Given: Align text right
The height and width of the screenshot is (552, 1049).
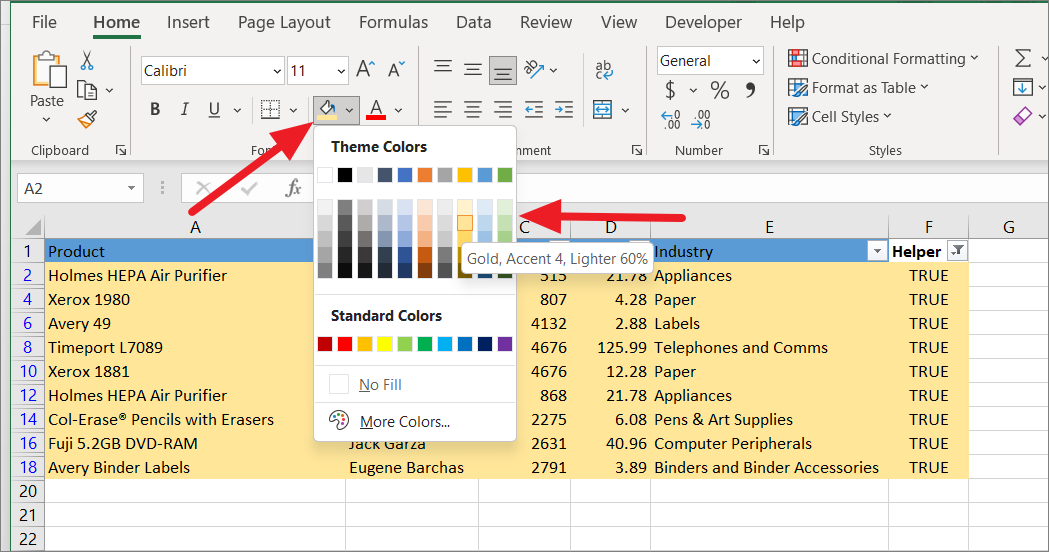Looking at the screenshot, I should [502, 110].
